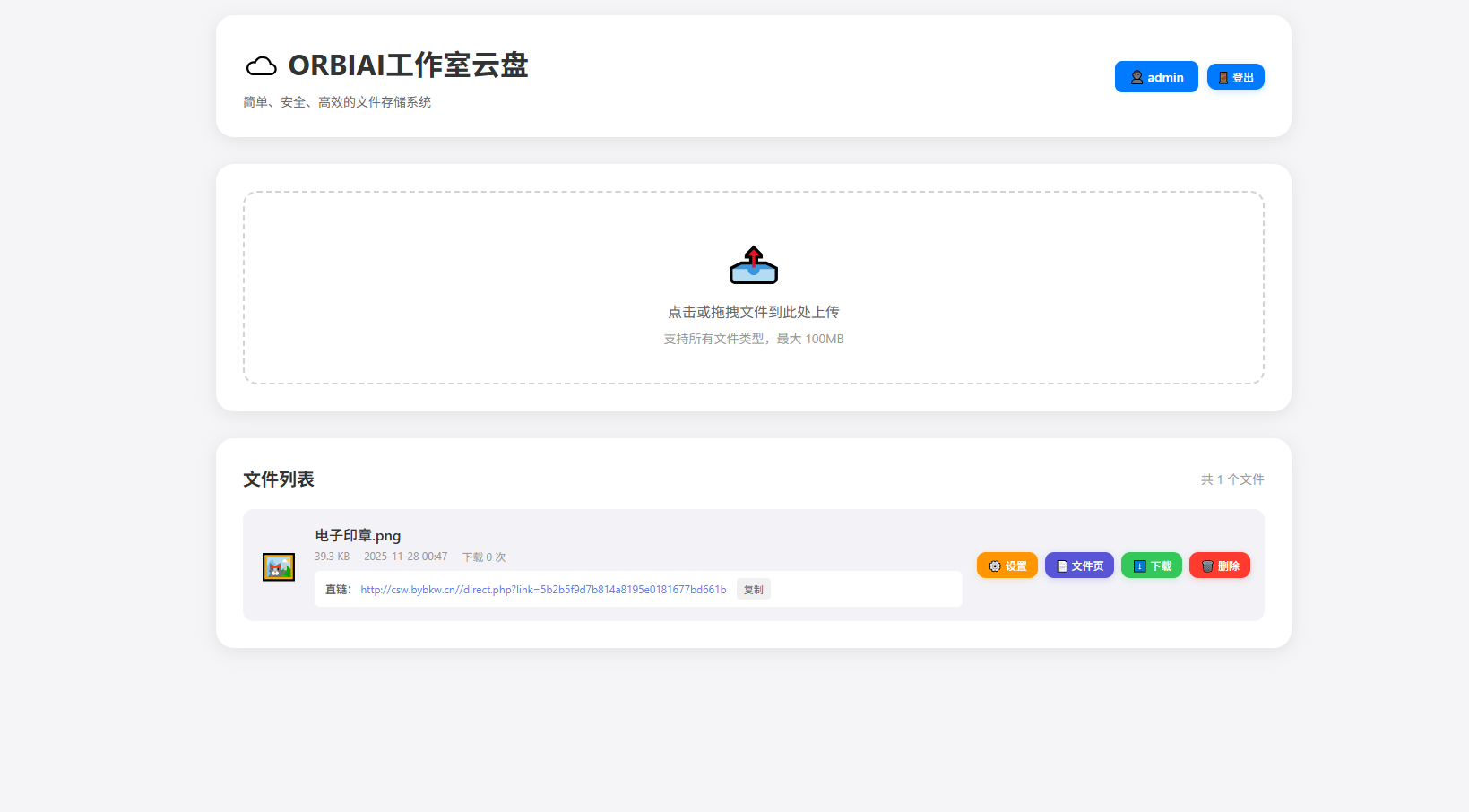1469x812 pixels.
Task: Click the 支持所有文件类型 100MB limit hint
Action: tap(753, 339)
